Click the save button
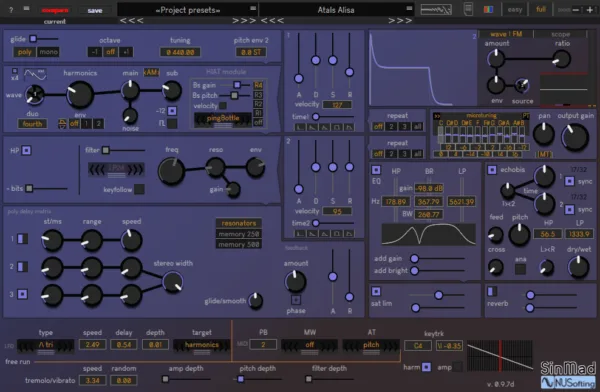The width and height of the screenshot is (600, 392). point(95,11)
